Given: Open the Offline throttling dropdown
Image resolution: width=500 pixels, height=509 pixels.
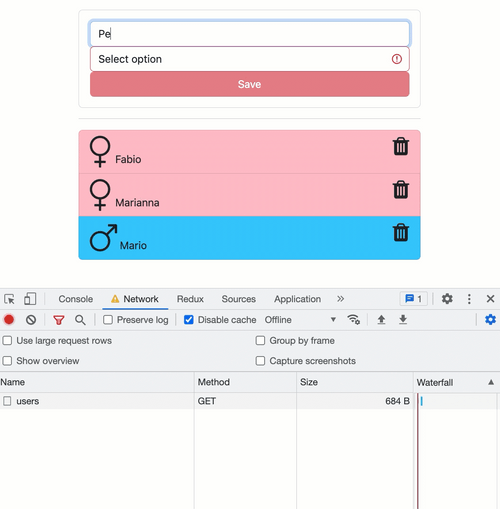Looking at the screenshot, I should pos(300,320).
